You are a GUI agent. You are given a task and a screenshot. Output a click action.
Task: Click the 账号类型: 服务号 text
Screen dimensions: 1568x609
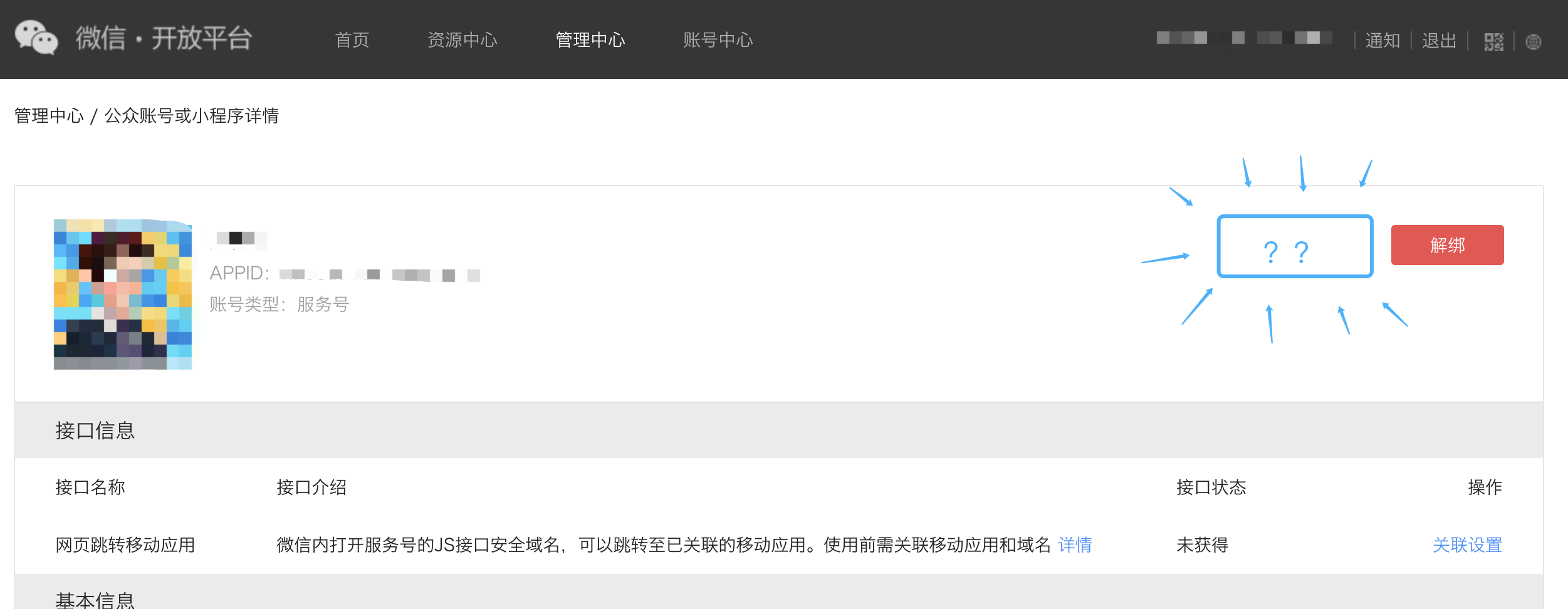pos(280,304)
